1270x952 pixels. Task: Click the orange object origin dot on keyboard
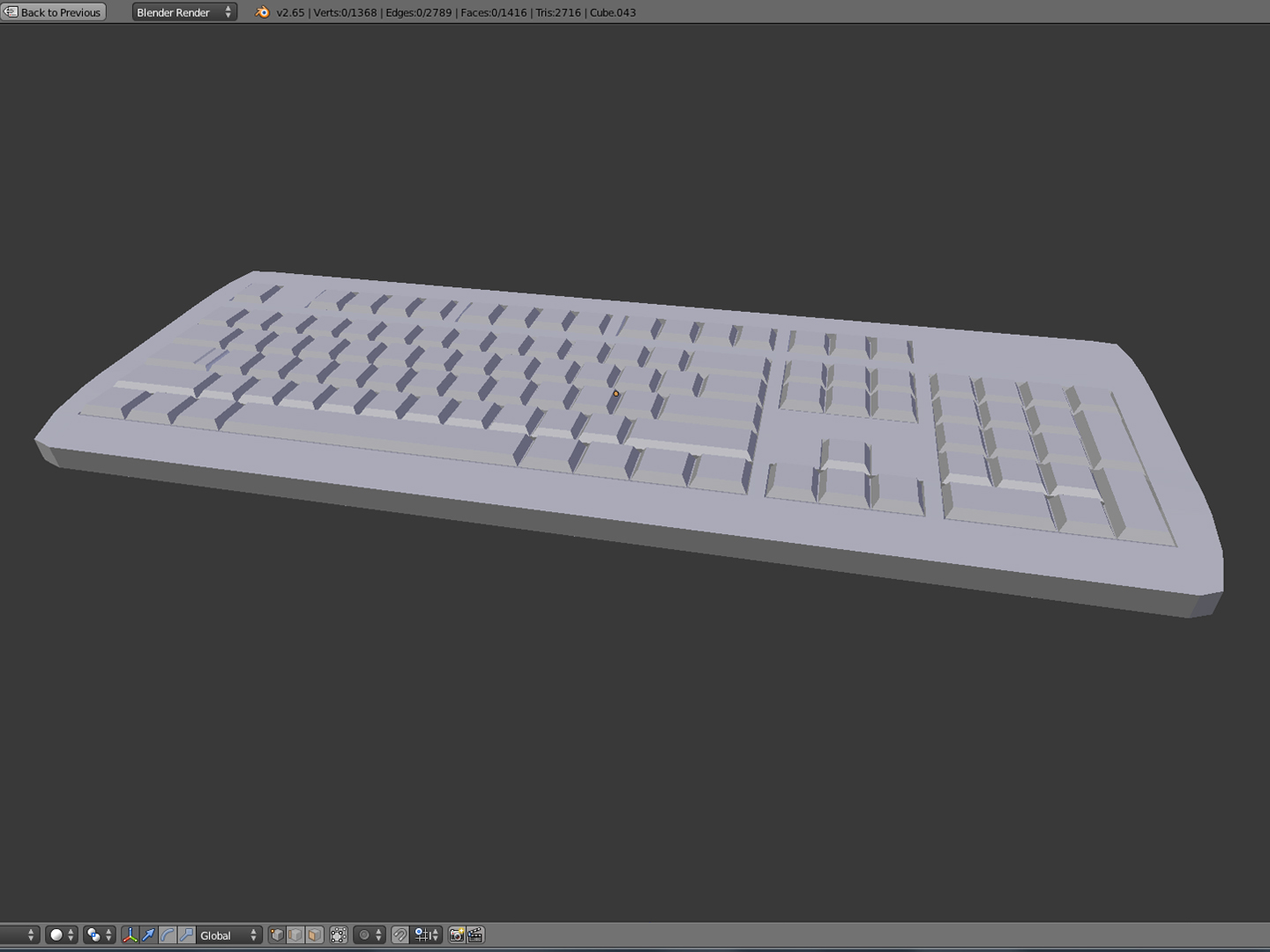[616, 393]
